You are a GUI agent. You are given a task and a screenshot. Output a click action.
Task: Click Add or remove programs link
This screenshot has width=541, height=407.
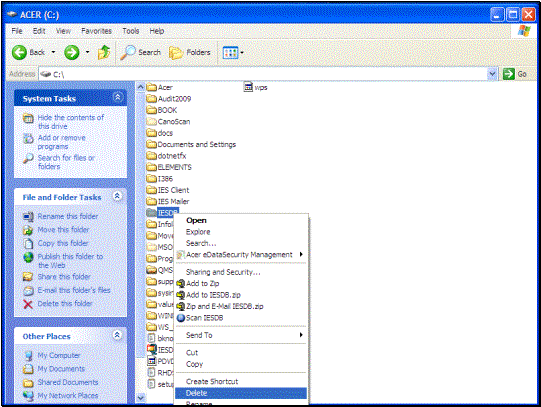tap(61, 142)
